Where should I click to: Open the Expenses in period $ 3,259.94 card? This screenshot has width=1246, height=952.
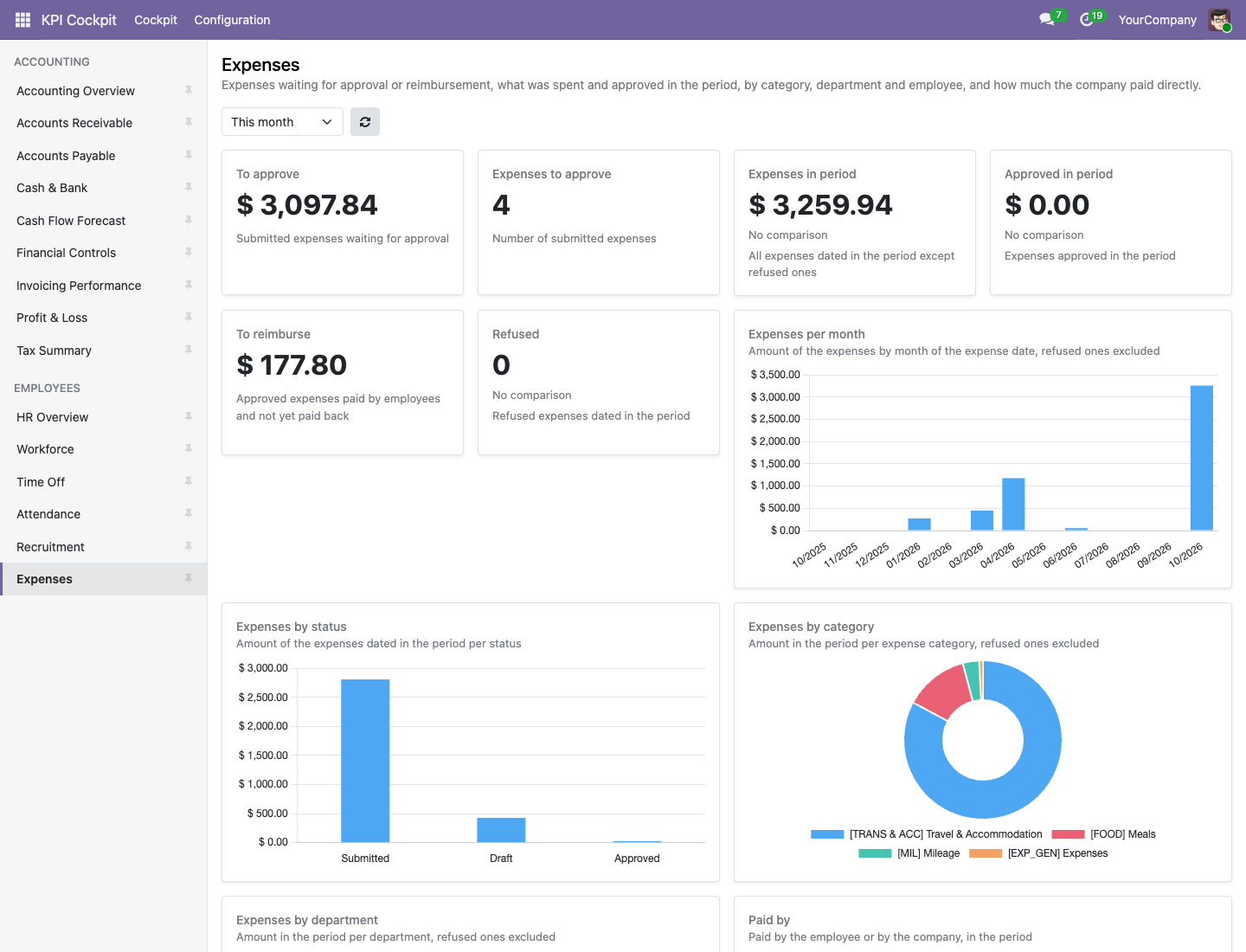[855, 222]
